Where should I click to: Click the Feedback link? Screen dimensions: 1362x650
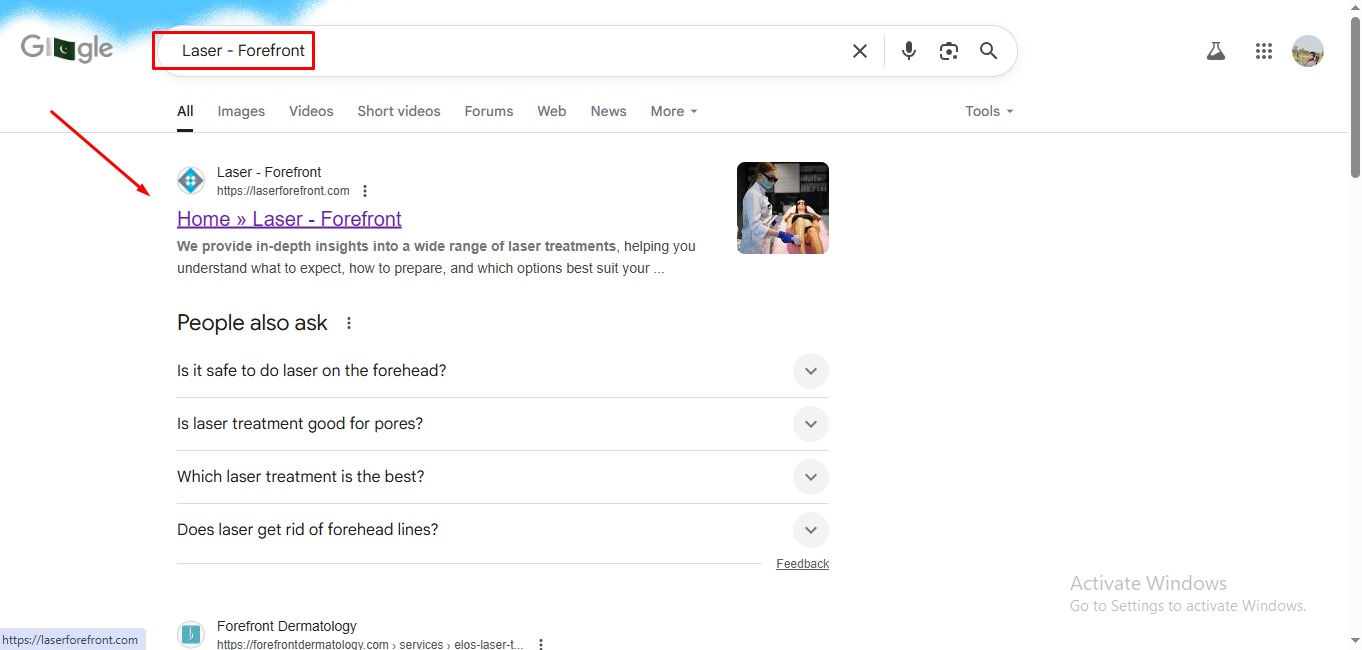coord(802,564)
